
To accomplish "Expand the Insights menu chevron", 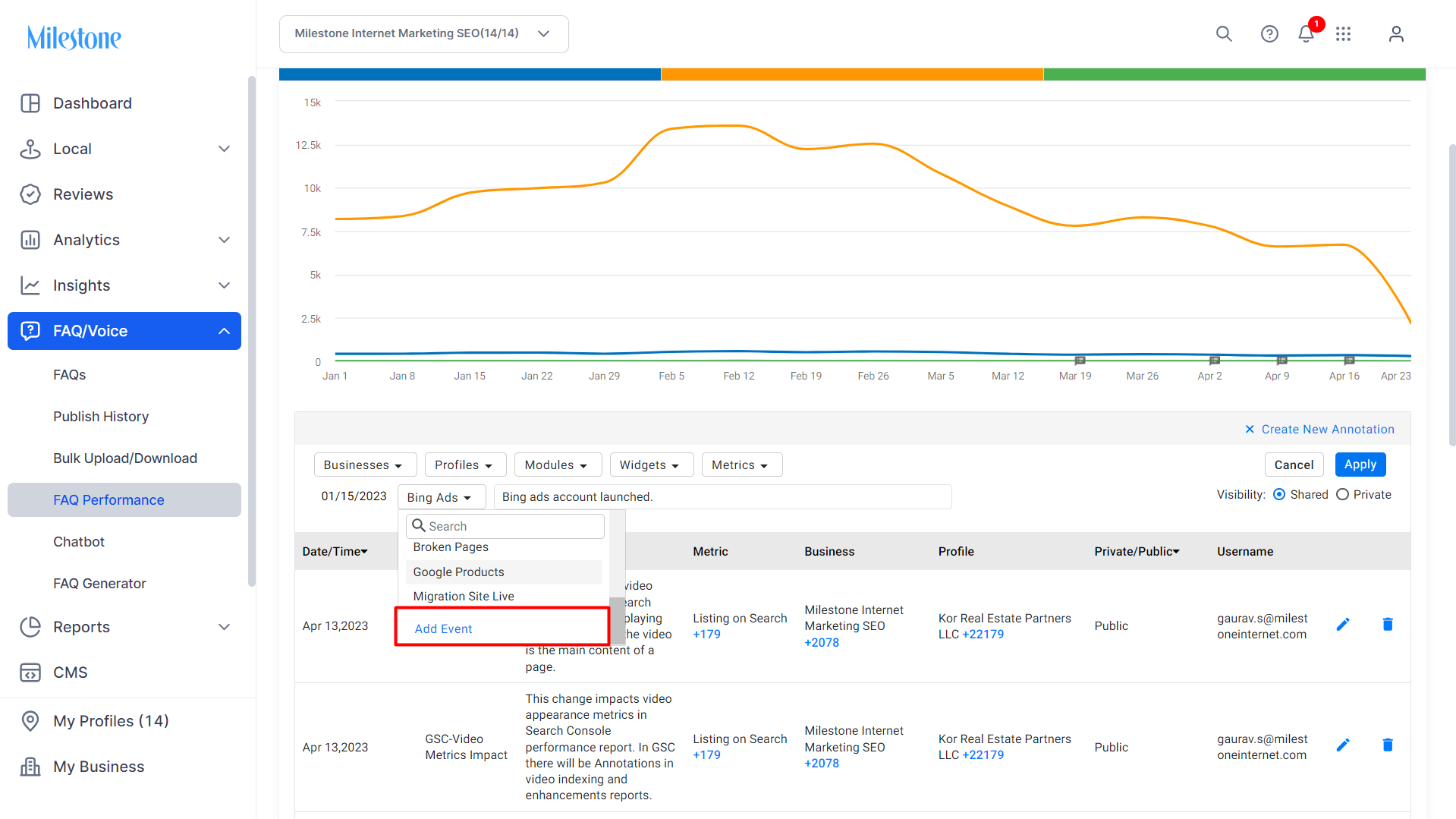I will click(x=224, y=285).
